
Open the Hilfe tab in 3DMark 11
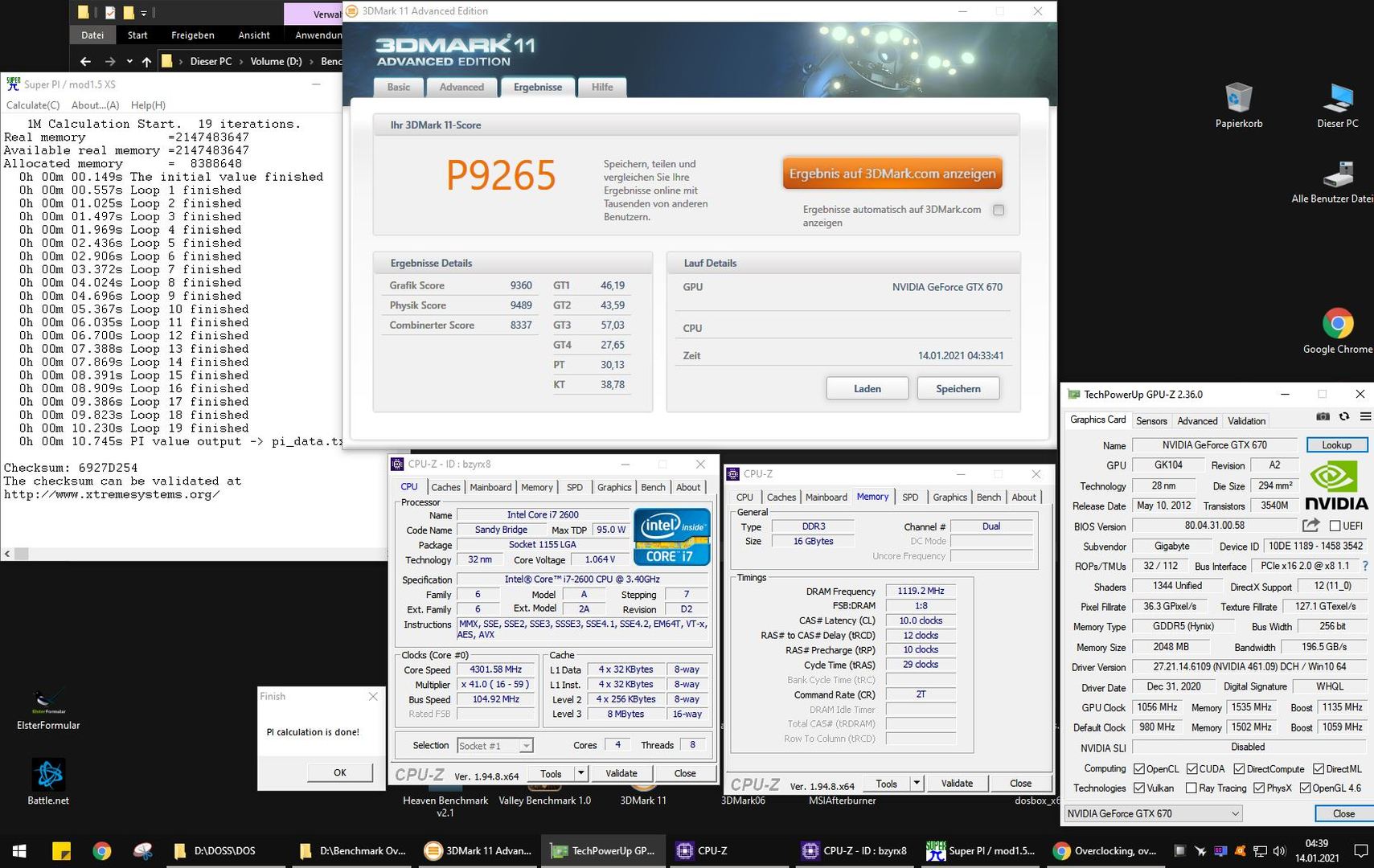pos(602,87)
